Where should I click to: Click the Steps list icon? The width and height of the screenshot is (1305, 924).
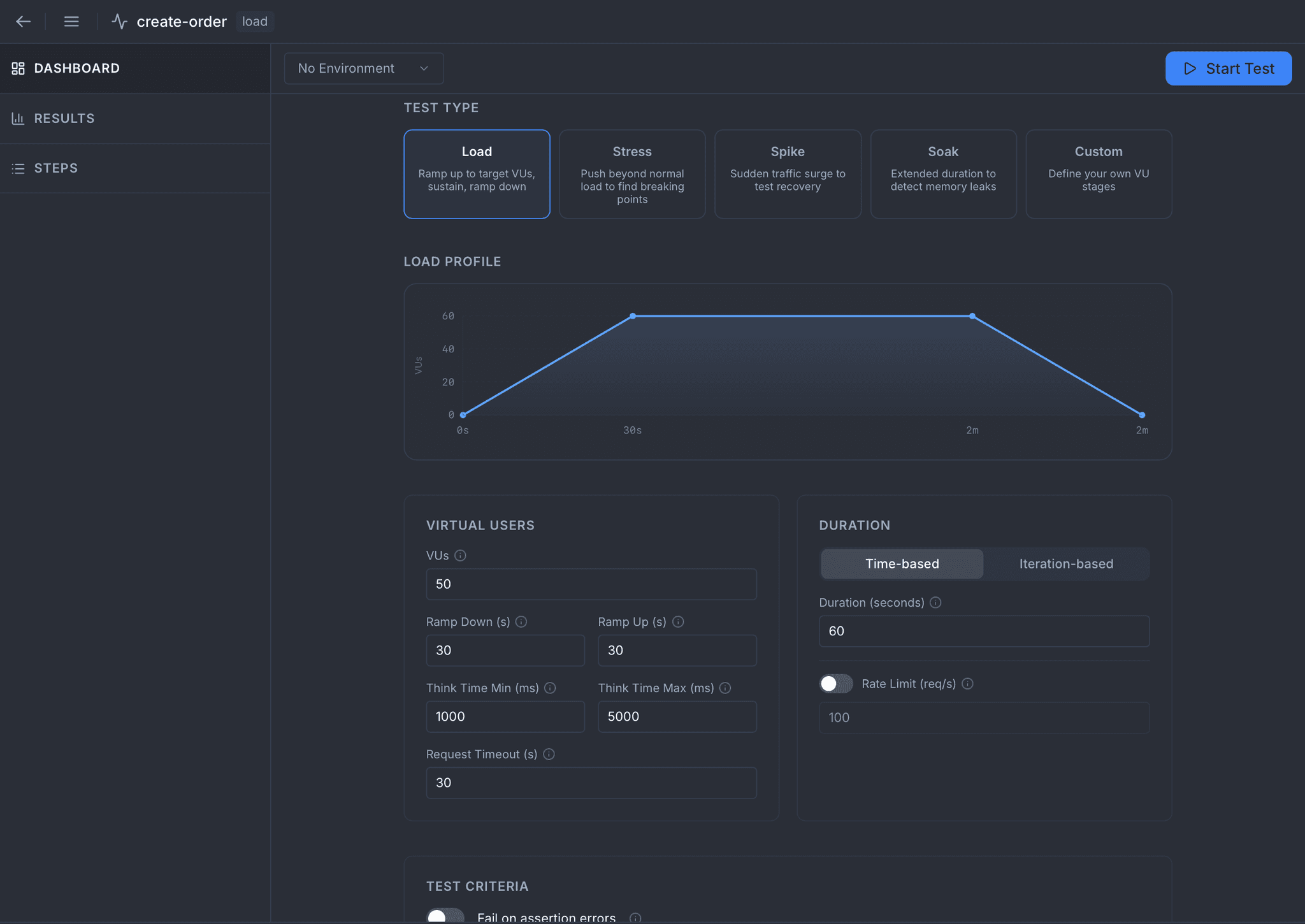[18, 168]
